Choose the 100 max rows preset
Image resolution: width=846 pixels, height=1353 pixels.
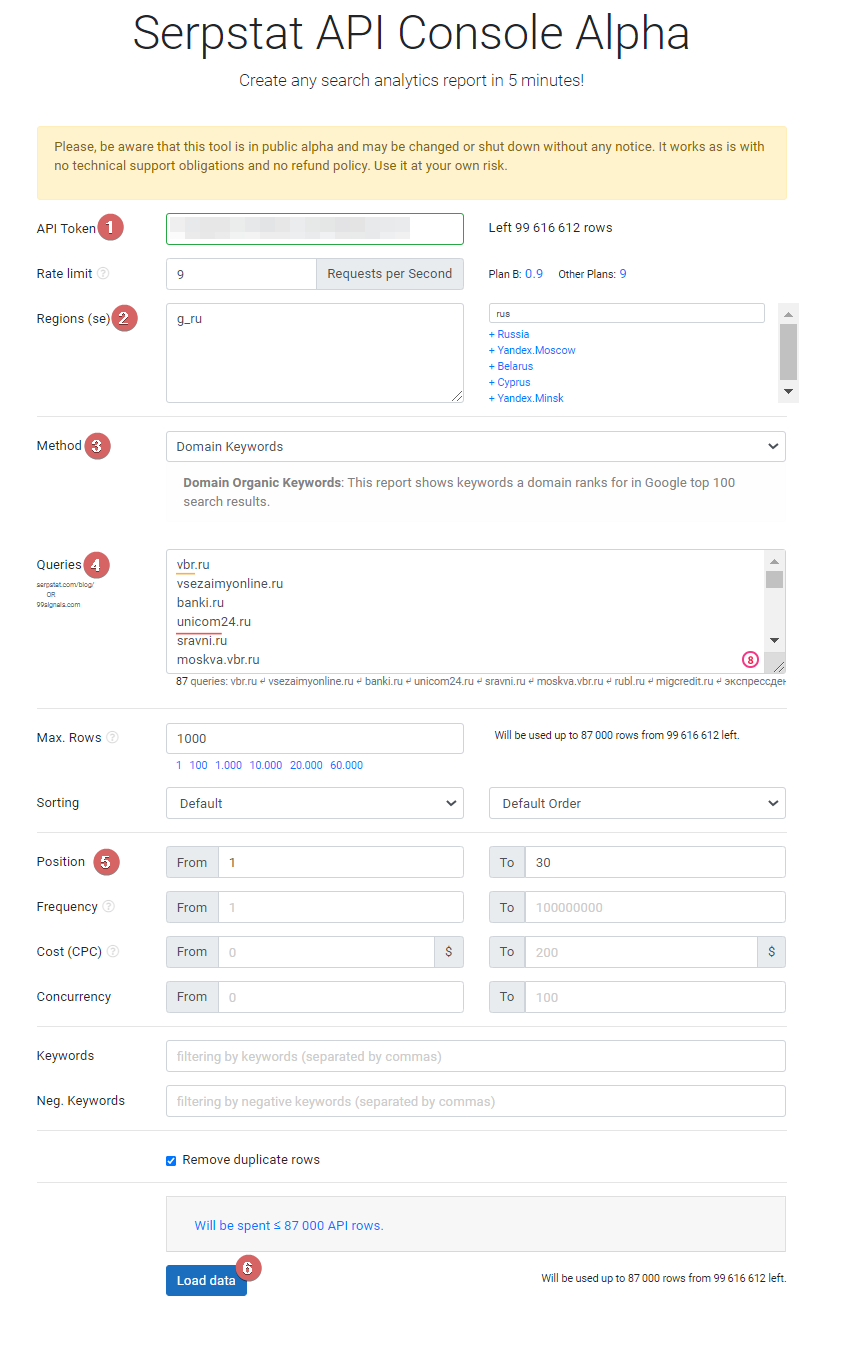tap(198, 765)
